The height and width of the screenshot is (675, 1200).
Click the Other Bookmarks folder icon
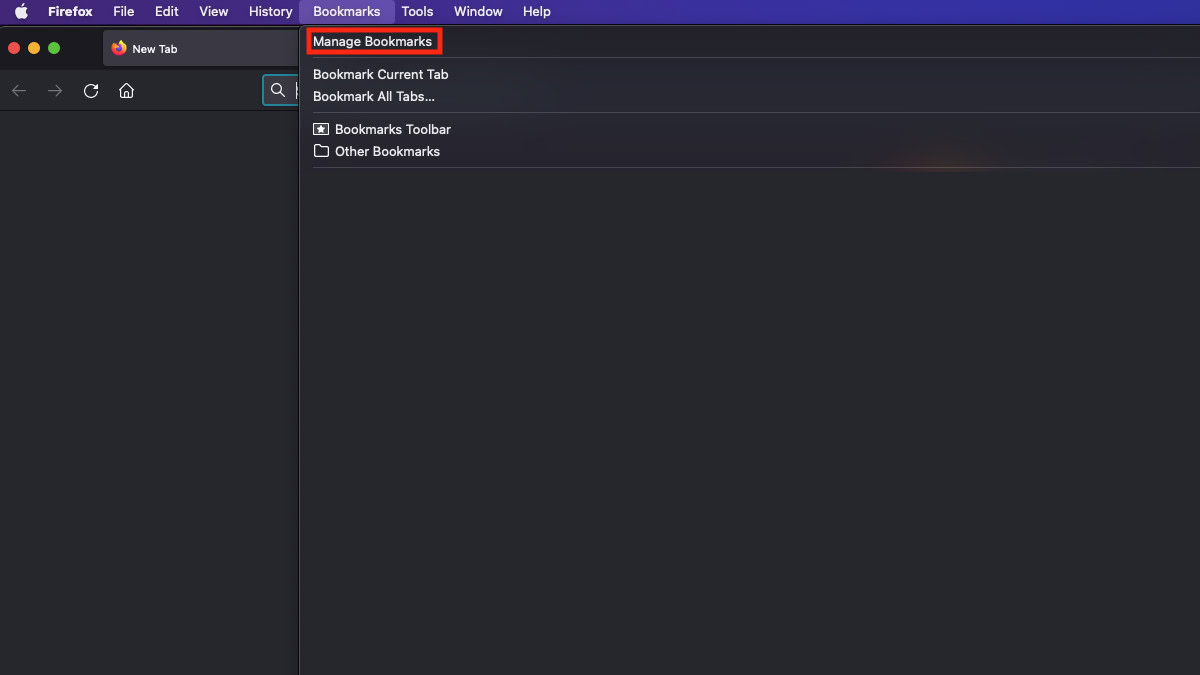coord(321,151)
